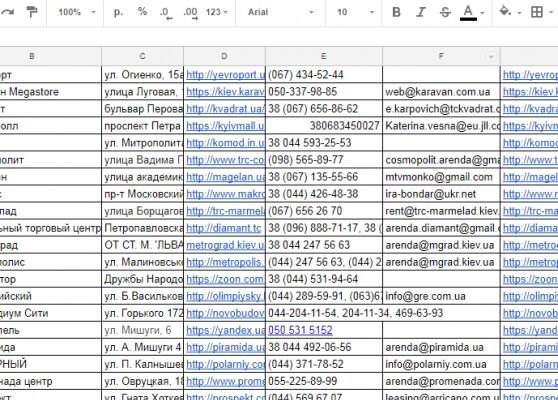Open the 123 more formats dropdown
This screenshot has width=558, height=400.
tap(216, 12)
